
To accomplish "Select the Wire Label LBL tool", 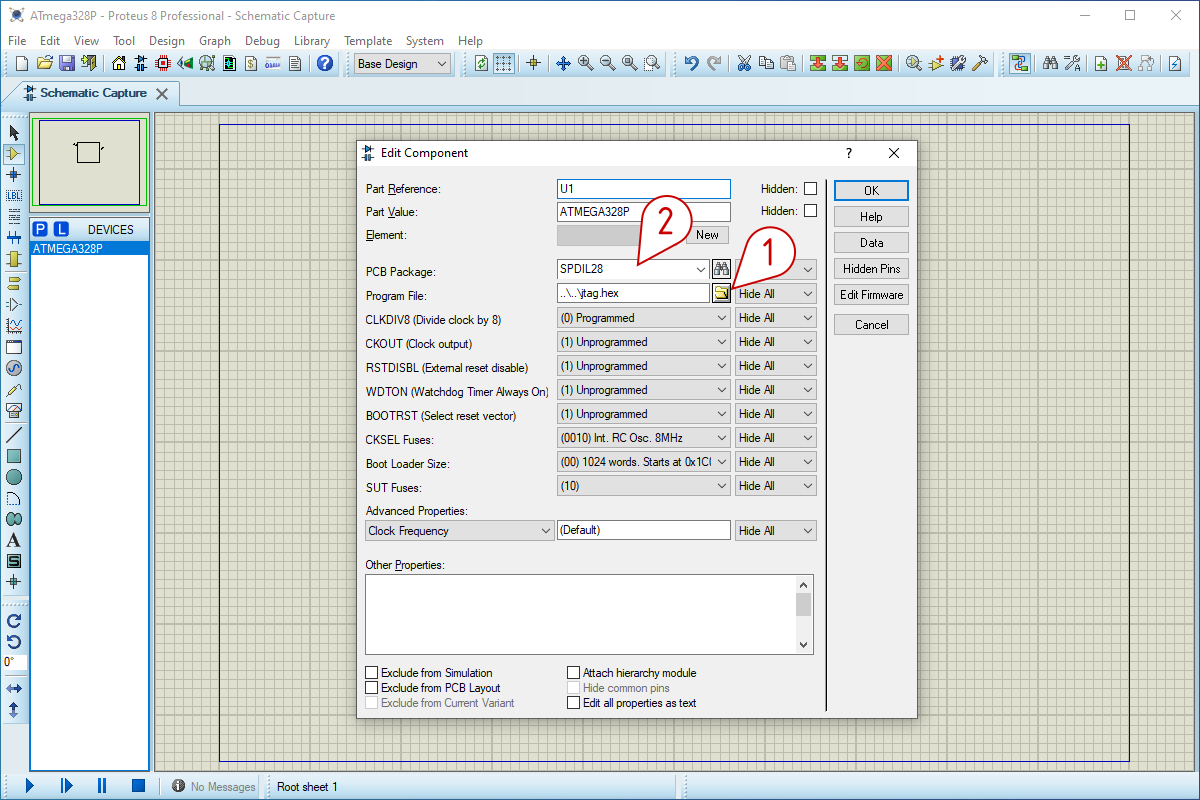I will (x=14, y=196).
